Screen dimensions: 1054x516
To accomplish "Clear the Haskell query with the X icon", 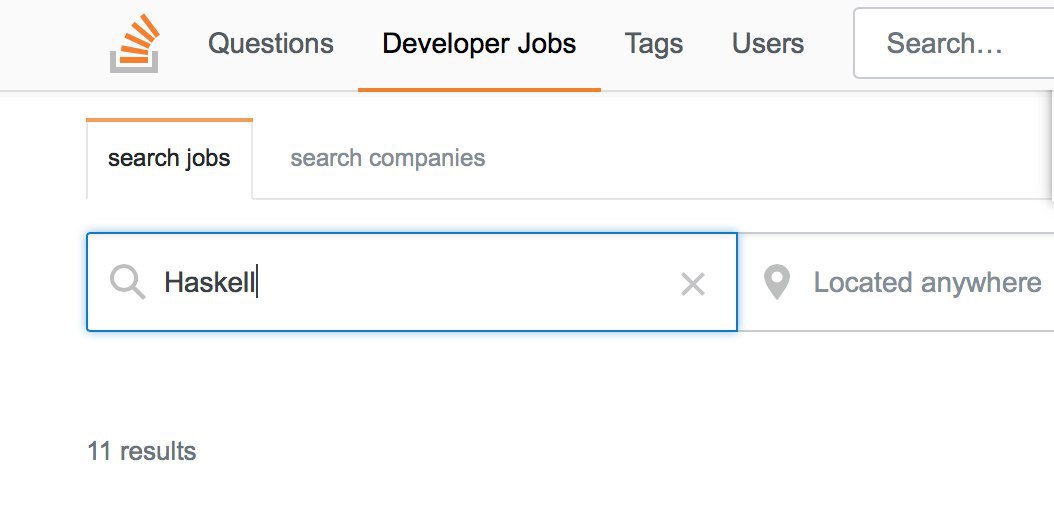I will 692,284.
